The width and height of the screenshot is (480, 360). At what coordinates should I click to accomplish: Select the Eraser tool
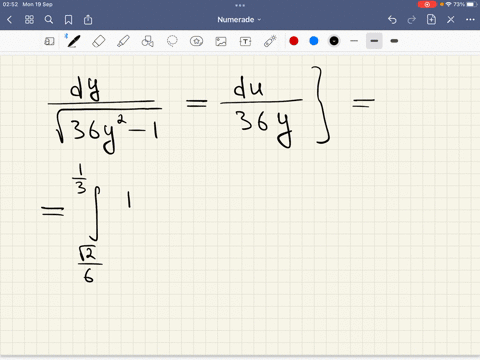pyautogui.click(x=99, y=41)
